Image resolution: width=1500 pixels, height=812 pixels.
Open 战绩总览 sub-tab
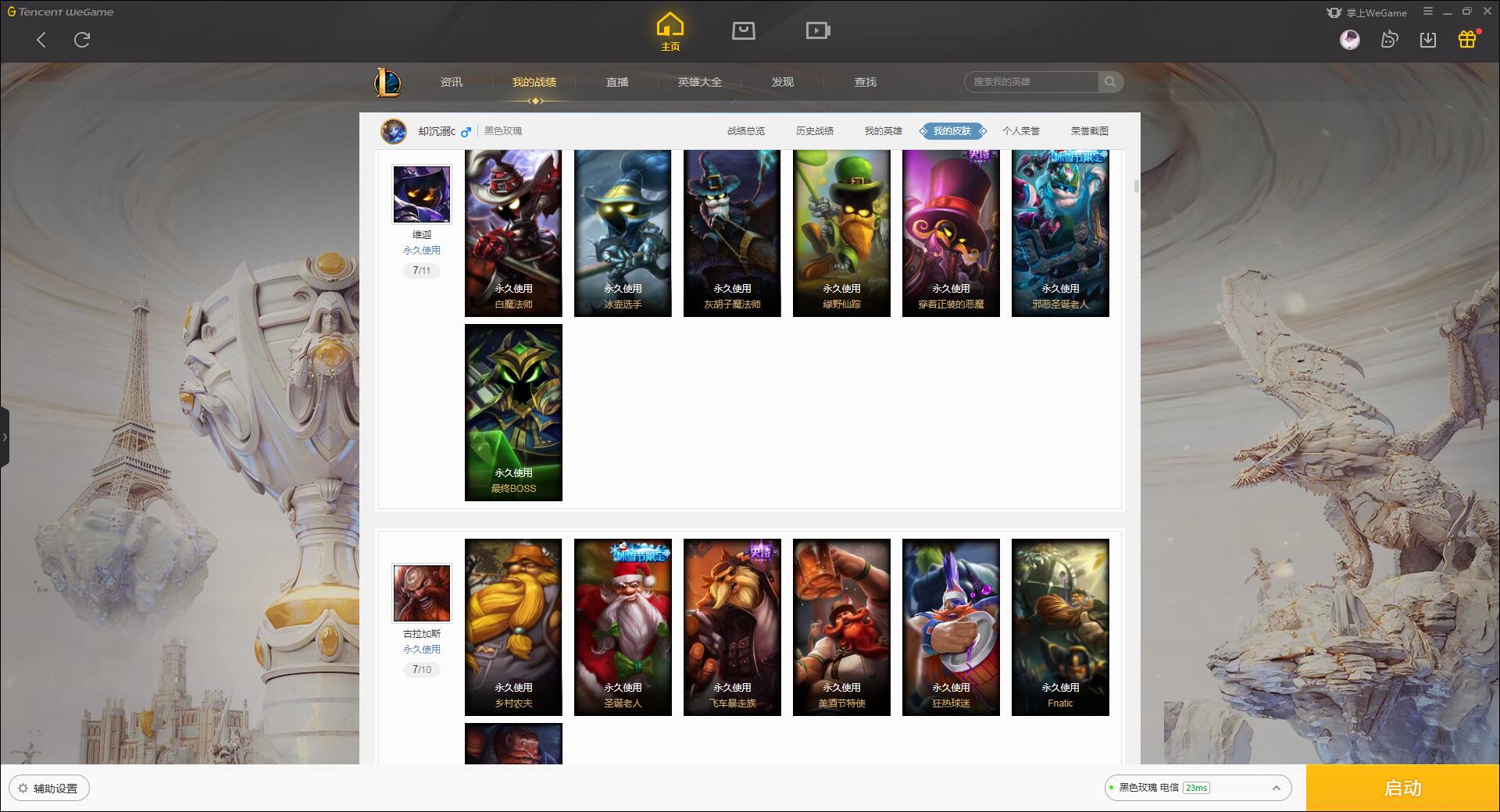[x=746, y=131]
